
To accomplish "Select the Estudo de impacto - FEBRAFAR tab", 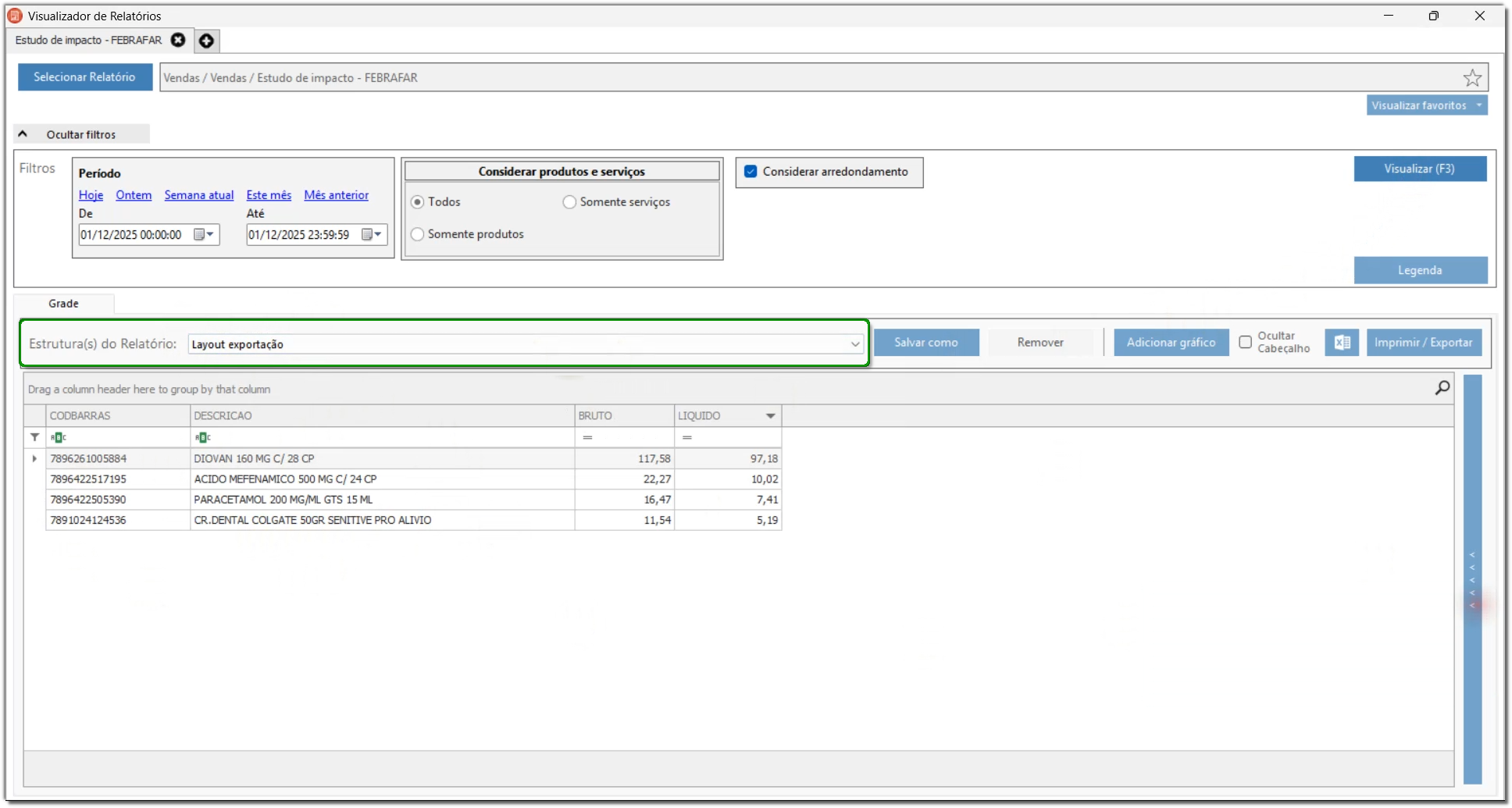I will [x=88, y=40].
